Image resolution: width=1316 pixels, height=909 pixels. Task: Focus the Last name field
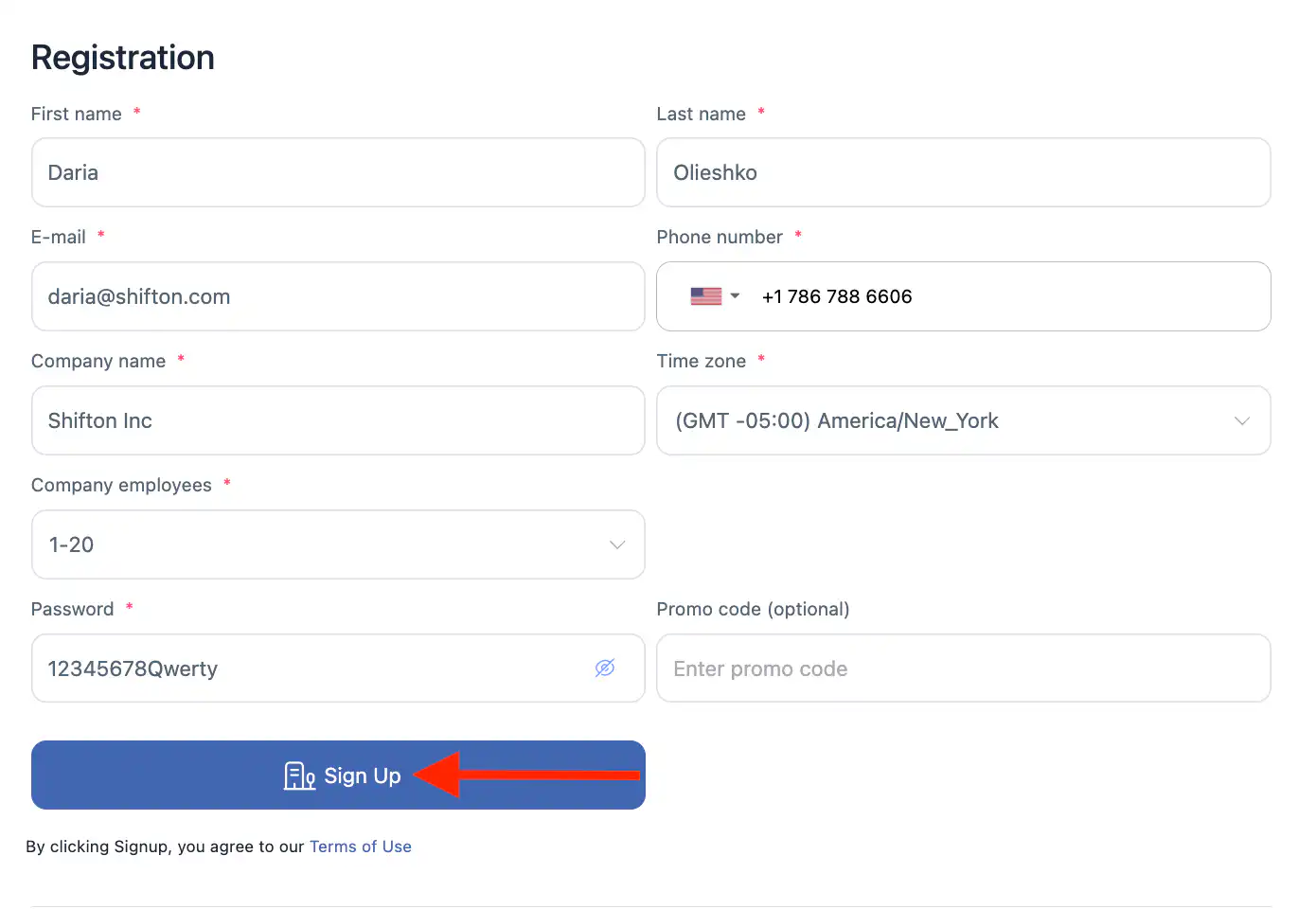pos(963,172)
